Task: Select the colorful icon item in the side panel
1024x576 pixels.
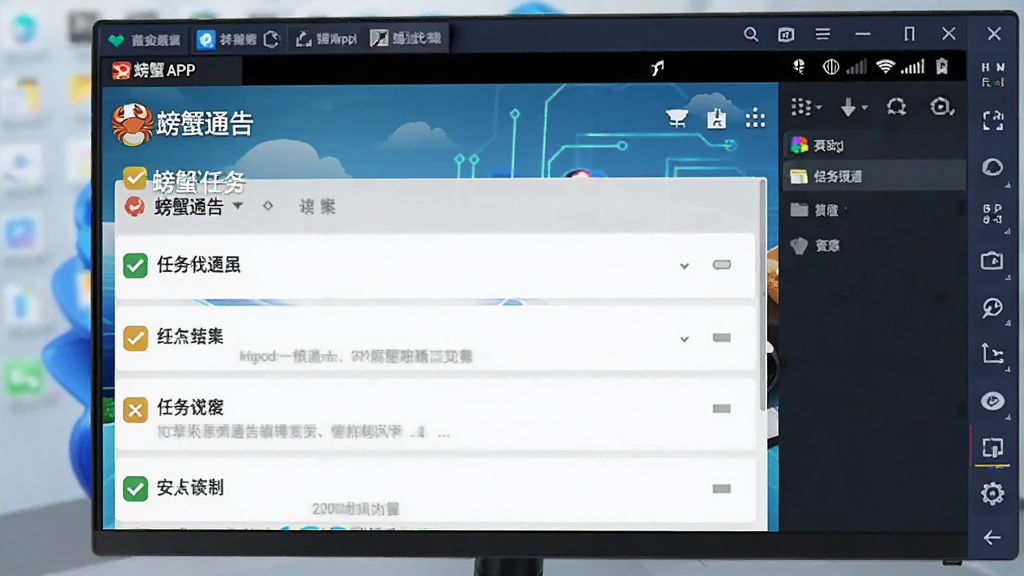Action: [x=874, y=145]
